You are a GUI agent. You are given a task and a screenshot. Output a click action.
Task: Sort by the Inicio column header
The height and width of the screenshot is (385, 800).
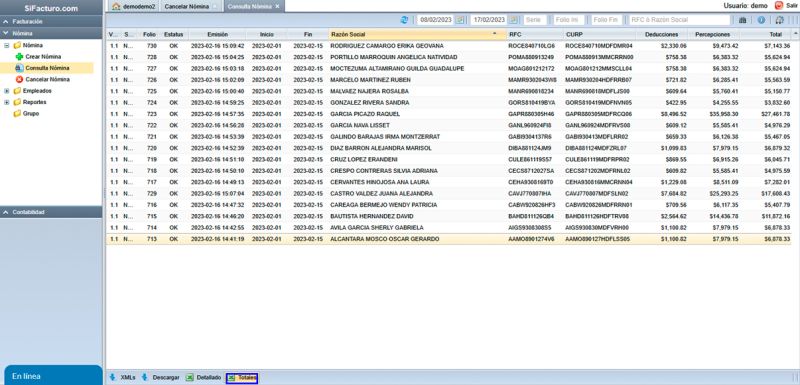pos(266,34)
